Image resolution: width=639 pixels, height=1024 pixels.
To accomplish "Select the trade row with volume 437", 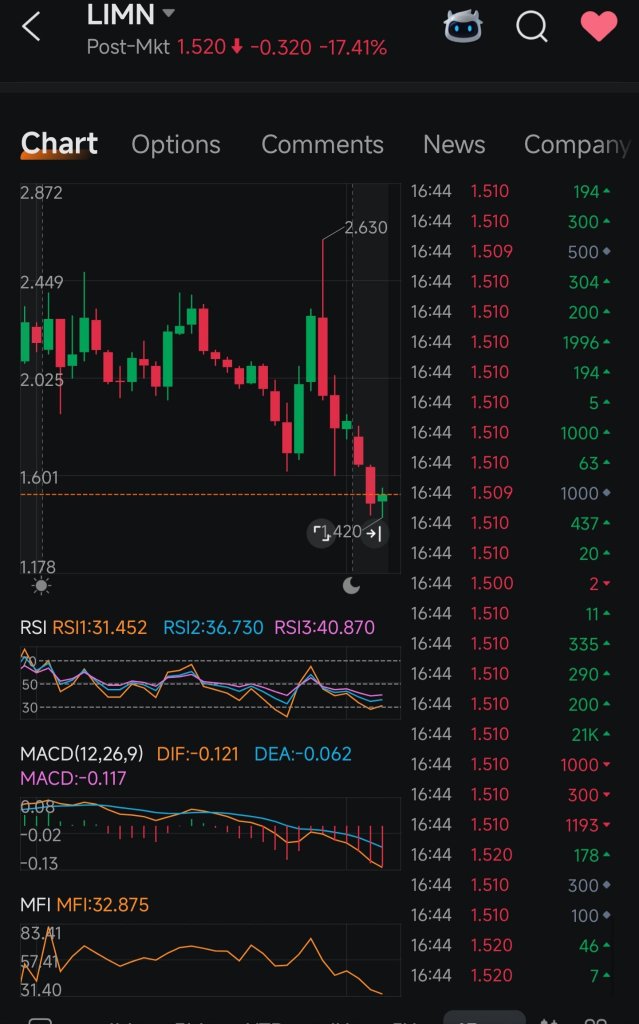I will [x=510, y=523].
